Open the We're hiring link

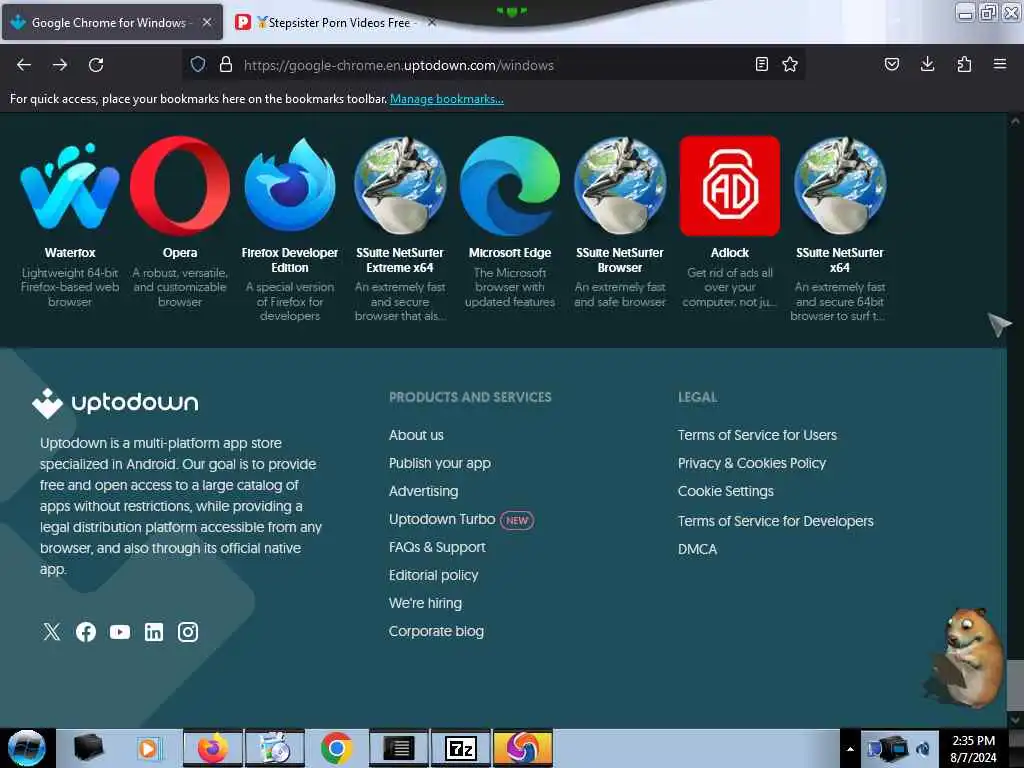pos(425,603)
